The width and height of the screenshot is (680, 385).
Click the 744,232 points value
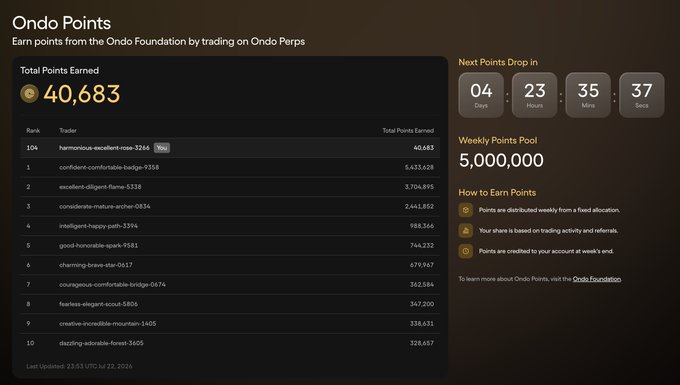(x=422, y=245)
